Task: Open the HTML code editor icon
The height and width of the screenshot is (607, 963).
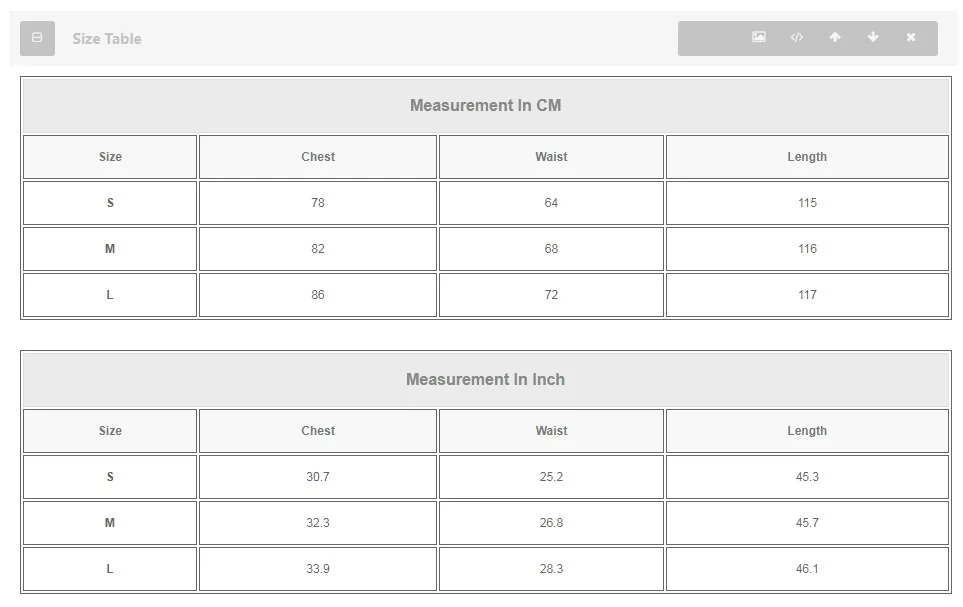Action: [797, 37]
